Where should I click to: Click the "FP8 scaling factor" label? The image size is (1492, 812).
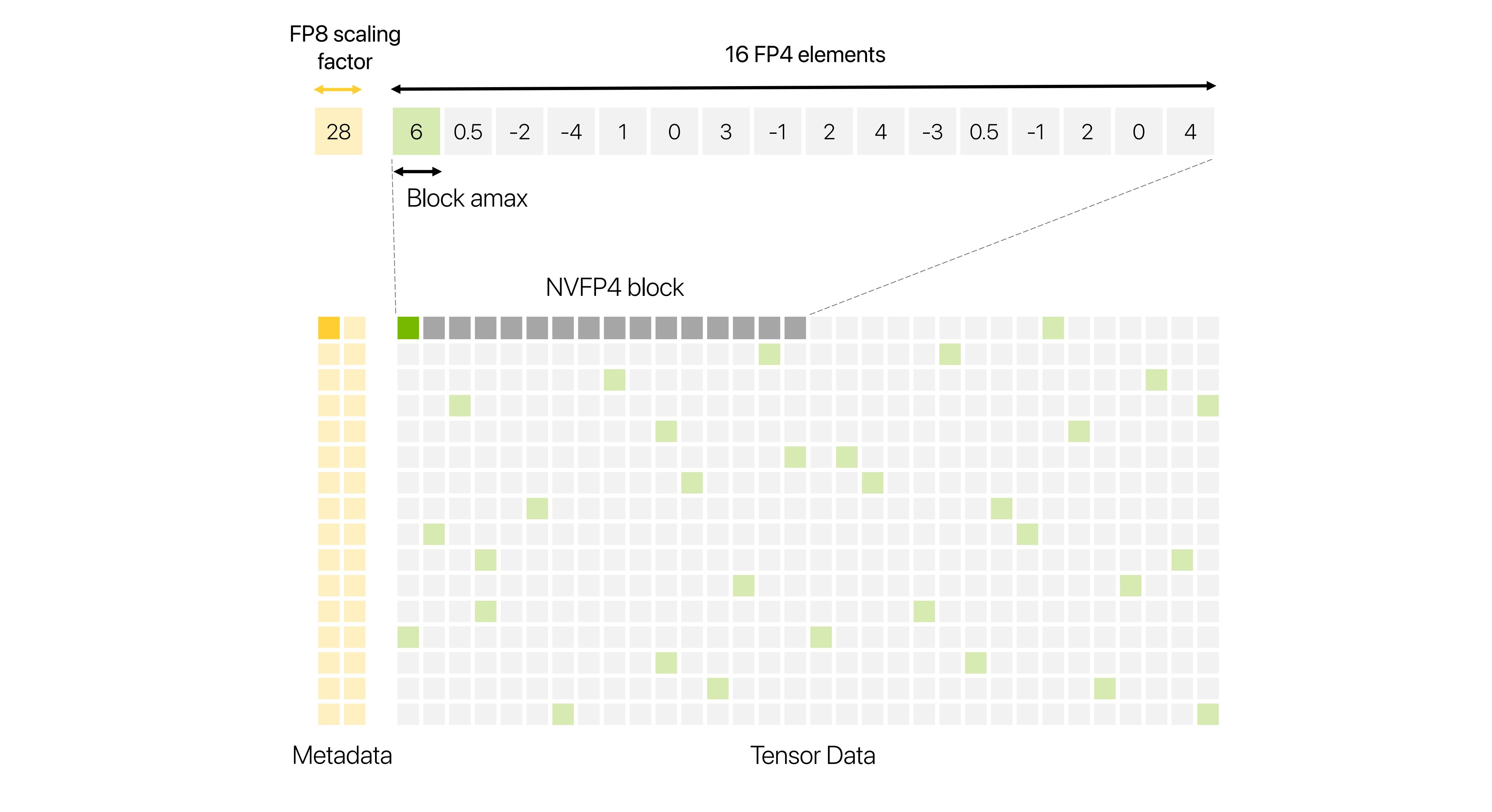pos(345,47)
